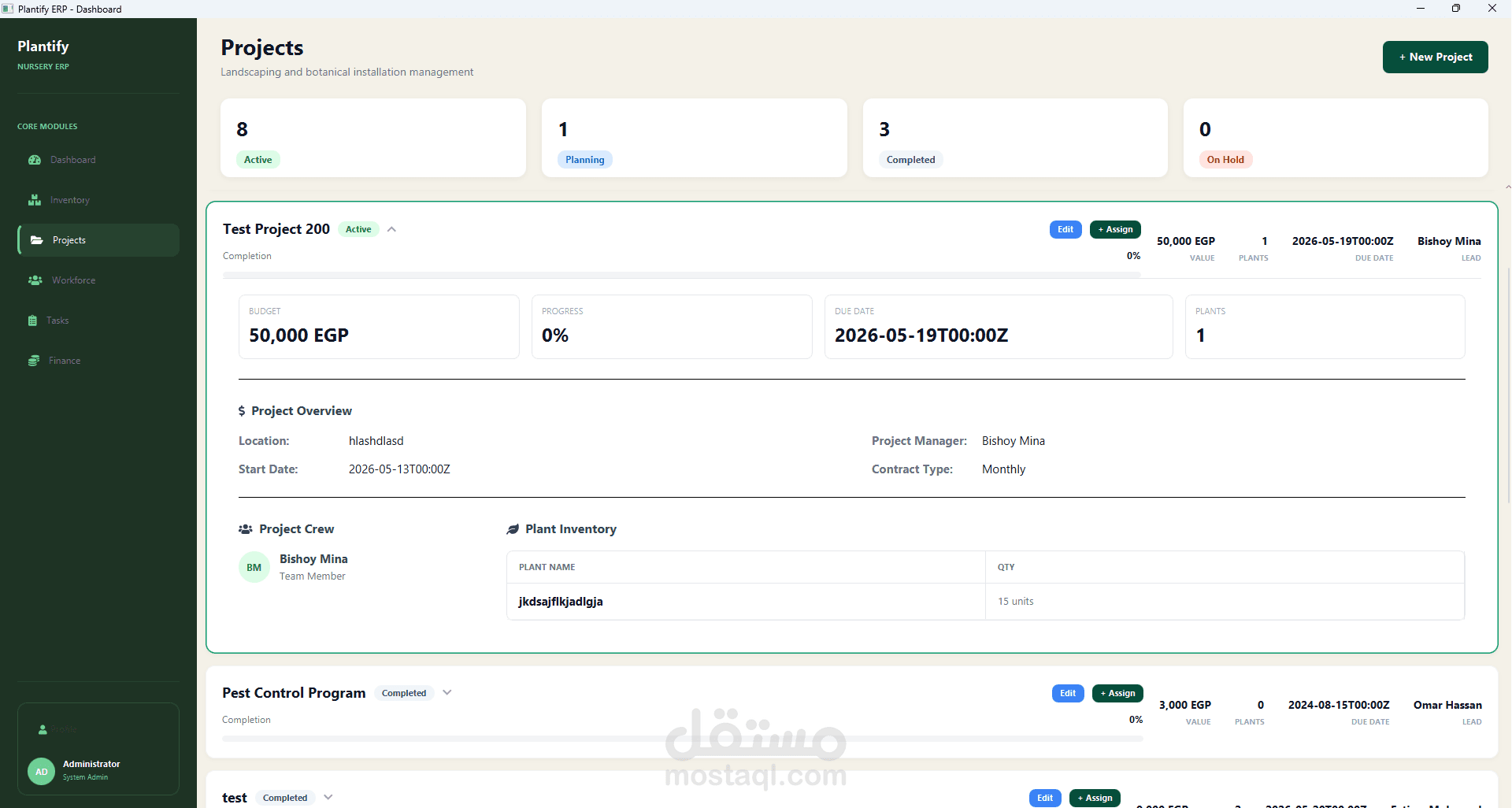The image size is (1512, 808).
Task: Open the Administrator user name
Action: click(91, 764)
